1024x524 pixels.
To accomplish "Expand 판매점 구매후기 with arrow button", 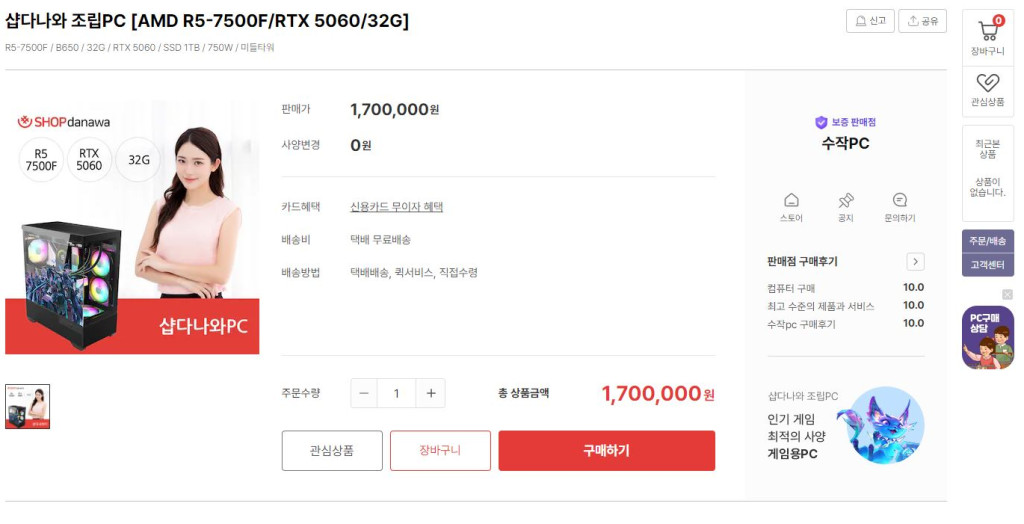I will click(915, 262).
